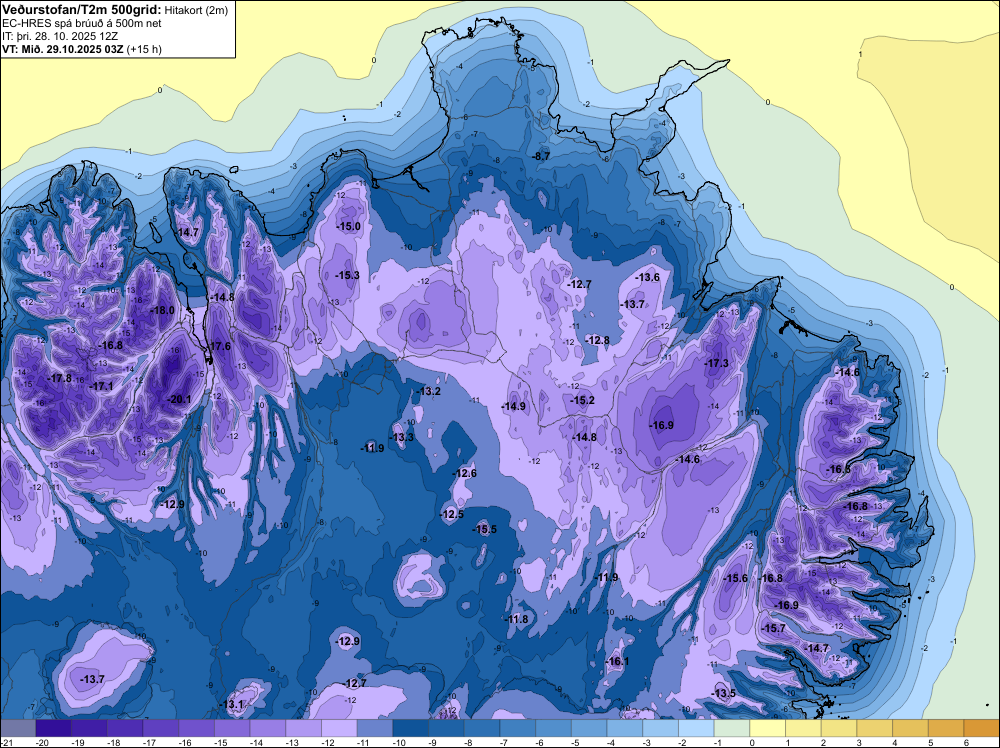Click the -13.6 temperature label

(647, 277)
